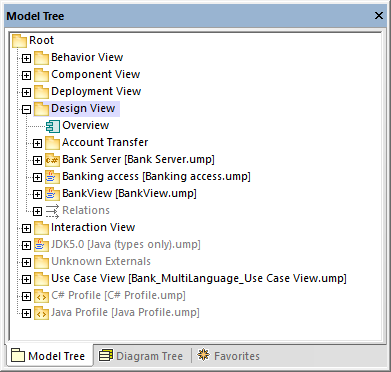Select the Interaction View label
The height and width of the screenshot is (372, 391).
pos(93,227)
